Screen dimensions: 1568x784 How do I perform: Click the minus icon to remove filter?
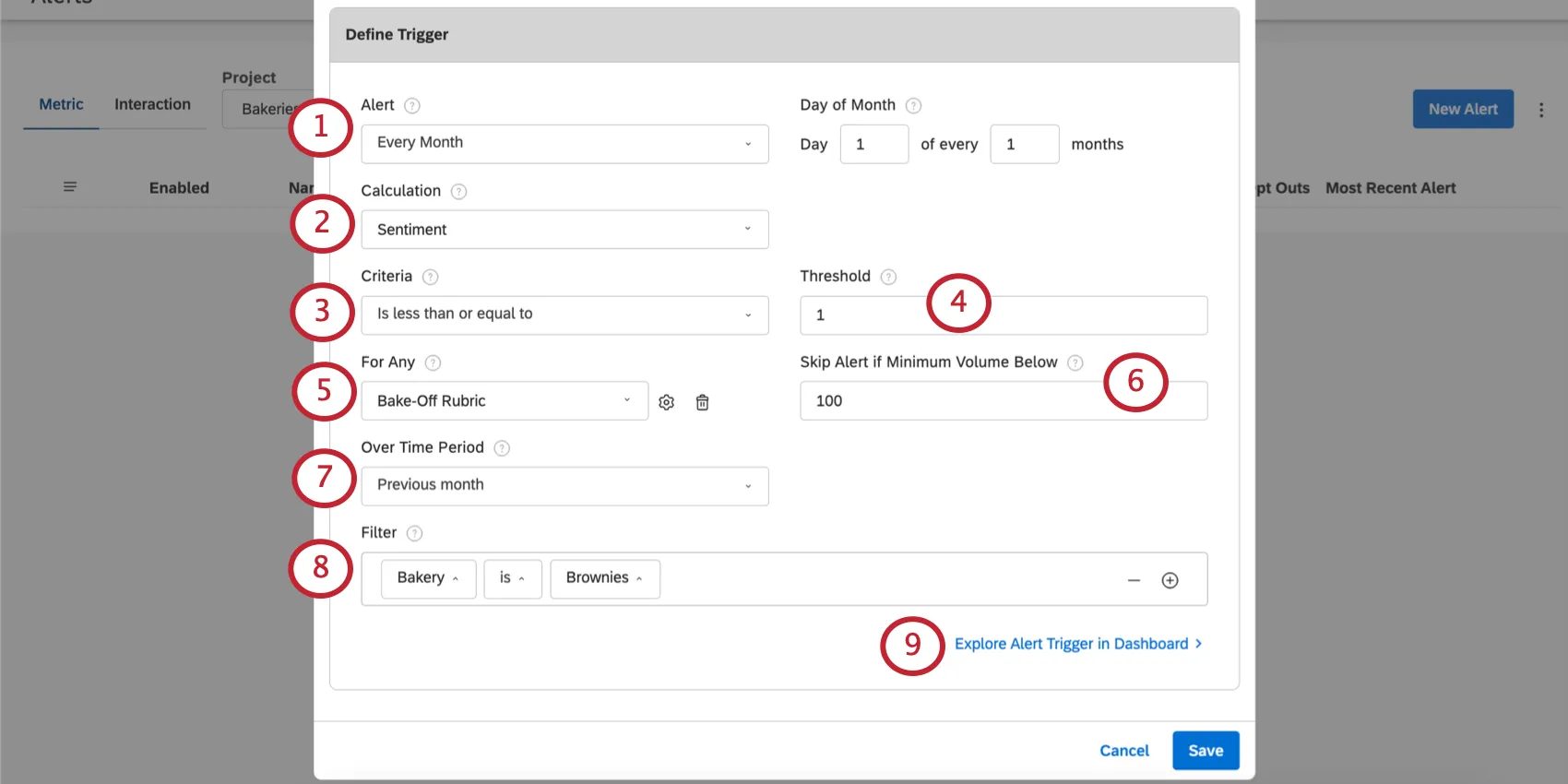[x=1134, y=580]
